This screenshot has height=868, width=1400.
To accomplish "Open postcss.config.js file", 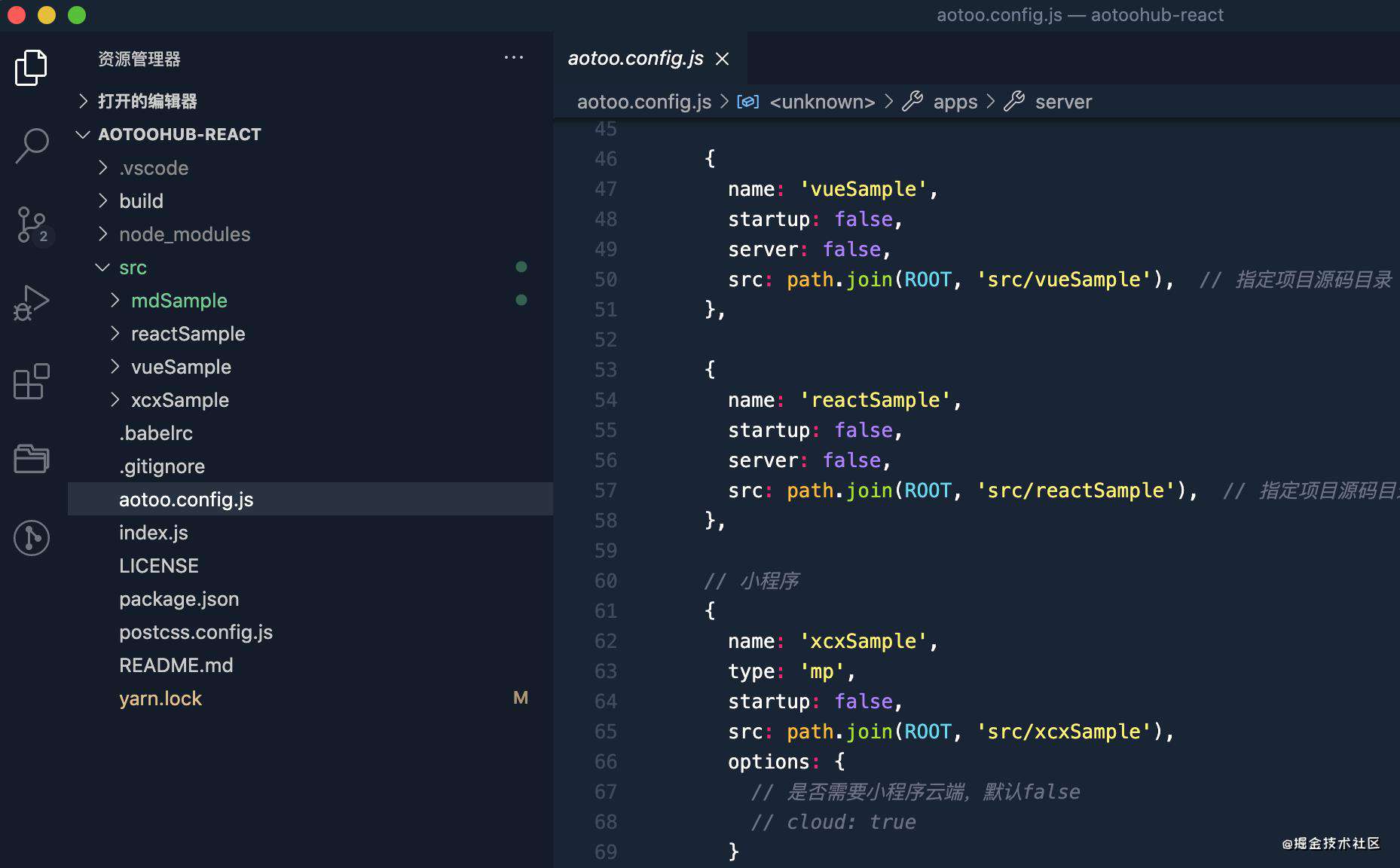I will click(310, 631).
